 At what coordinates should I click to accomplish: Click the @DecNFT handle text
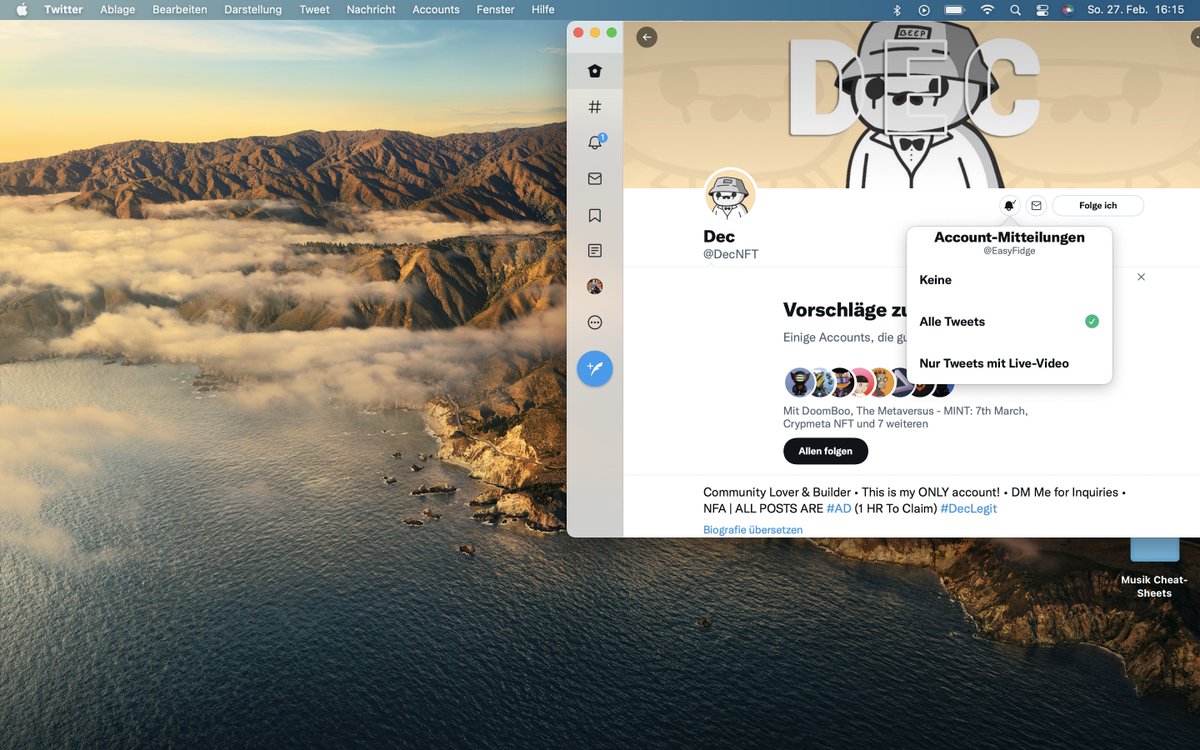pyautogui.click(x=731, y=254)
